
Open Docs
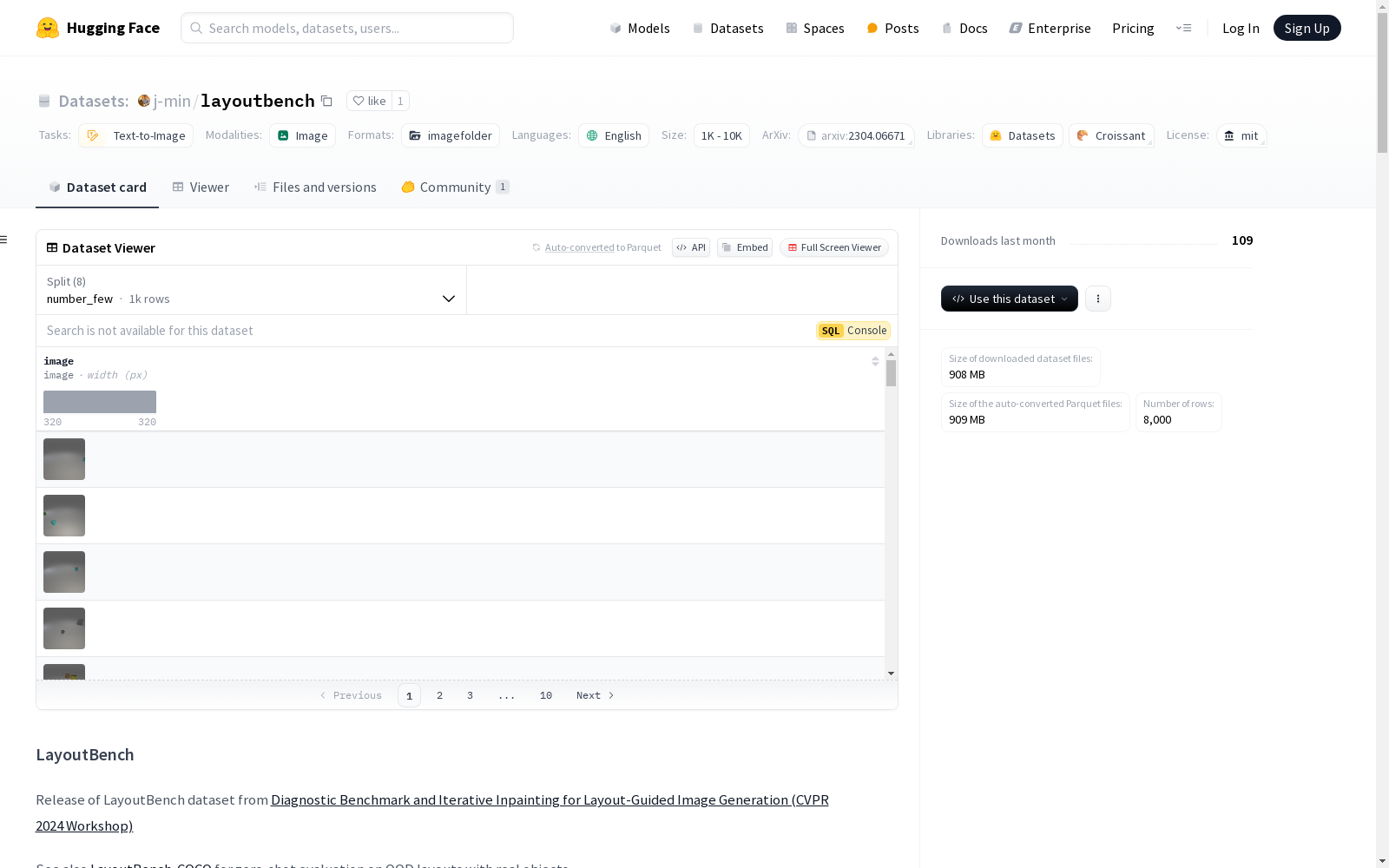[964, 28]
